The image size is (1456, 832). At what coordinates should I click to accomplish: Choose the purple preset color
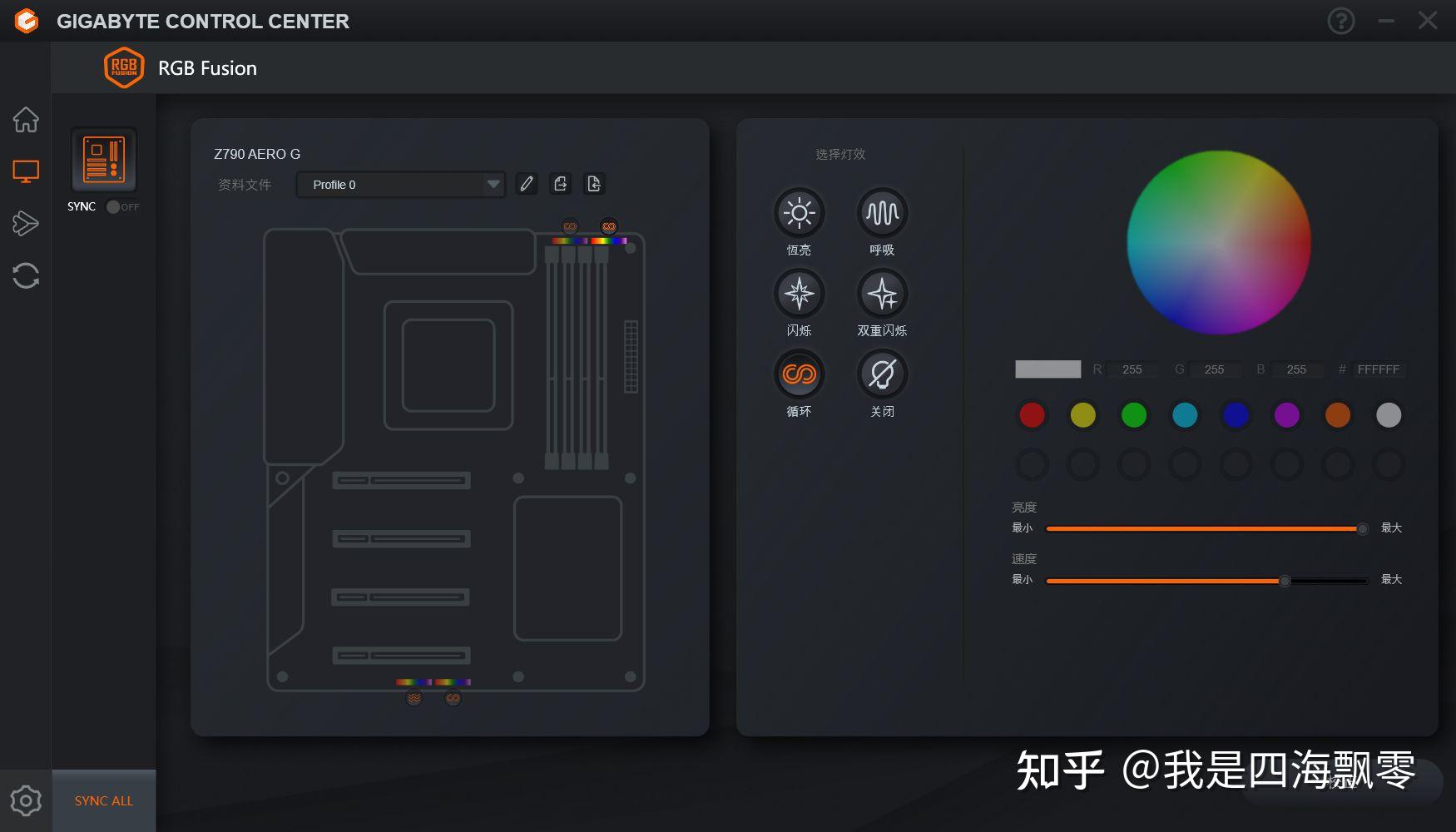click(1287, 415)
